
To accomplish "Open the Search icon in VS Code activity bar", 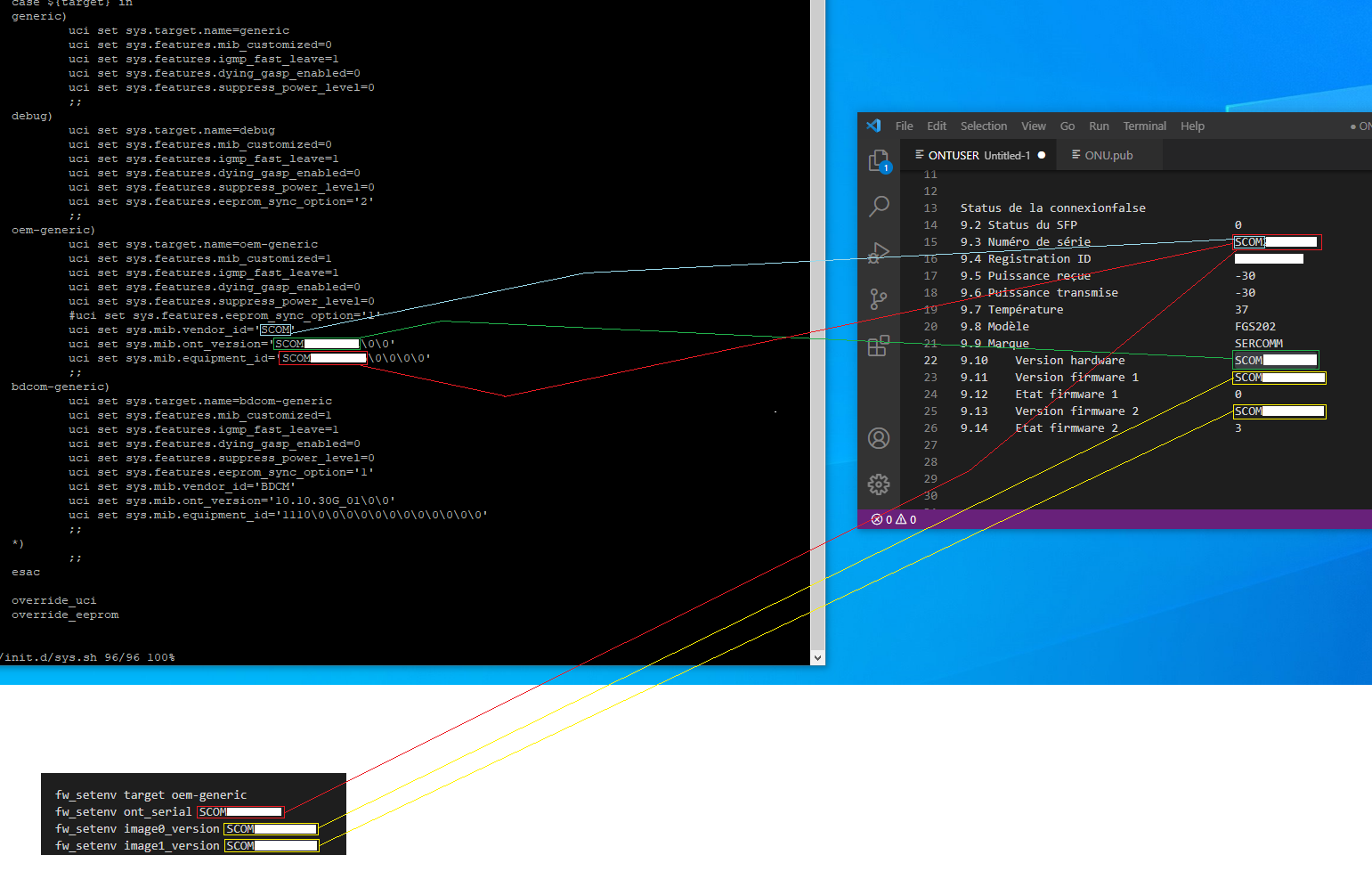I will pyautogui.click(x=879, y=207).
